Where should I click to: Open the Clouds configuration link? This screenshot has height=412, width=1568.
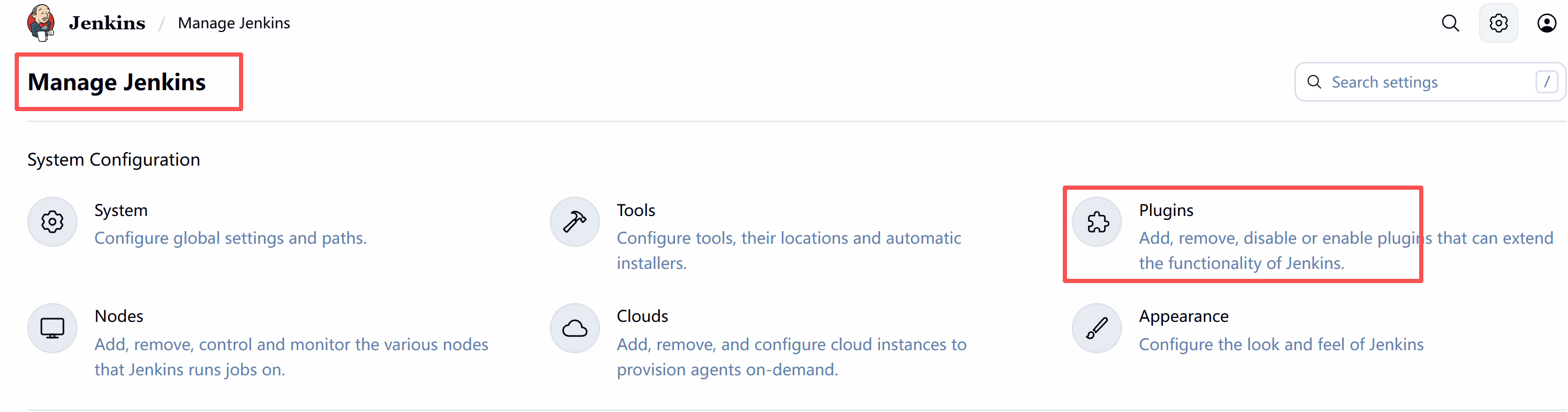(x=642, y=316)
